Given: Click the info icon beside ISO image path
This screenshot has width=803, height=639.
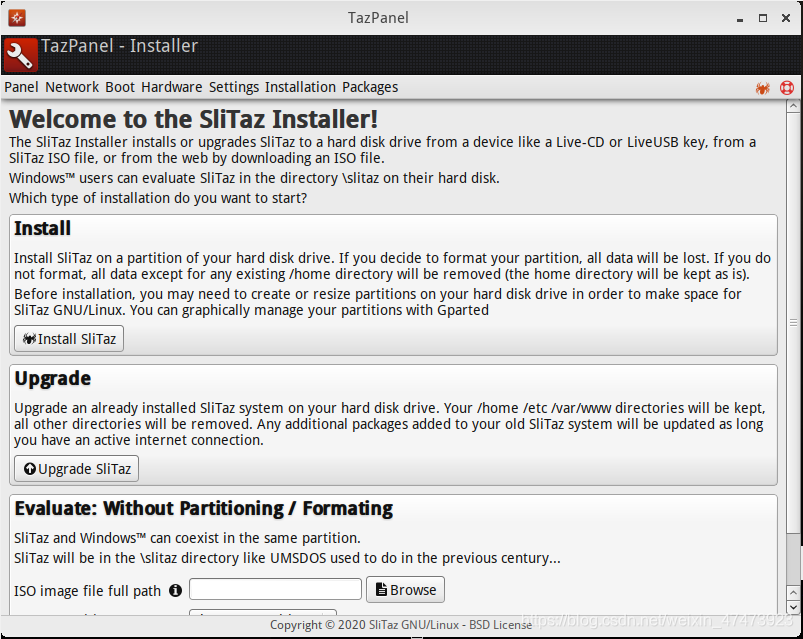Looking at the screenshot, I should pyautogui.click(x=175, y=591).
